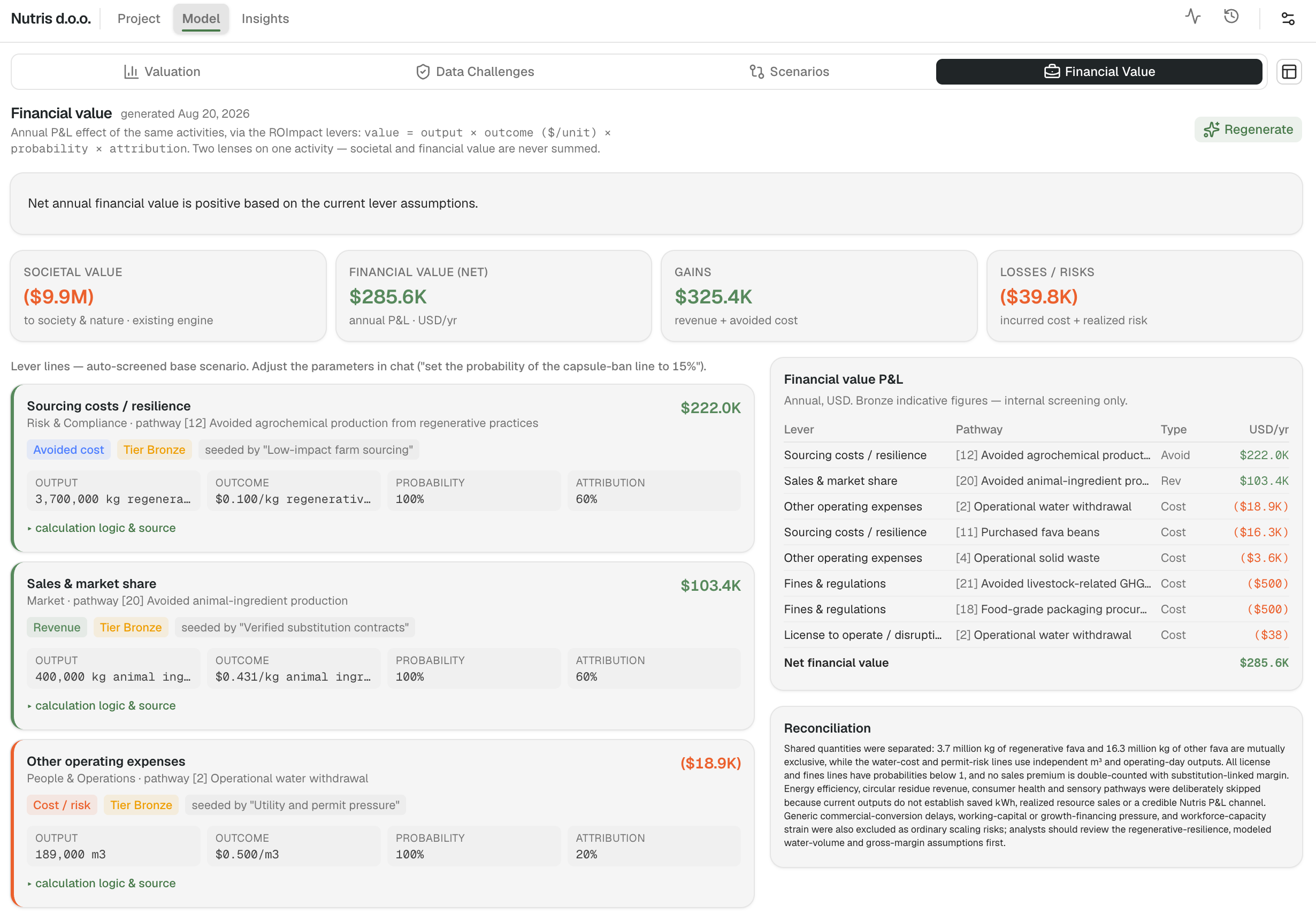Click the Financial Value briefcase icon
The width and height of the screenshot is (1316, 914).
pyautogui.click(x=1052, y=72)
